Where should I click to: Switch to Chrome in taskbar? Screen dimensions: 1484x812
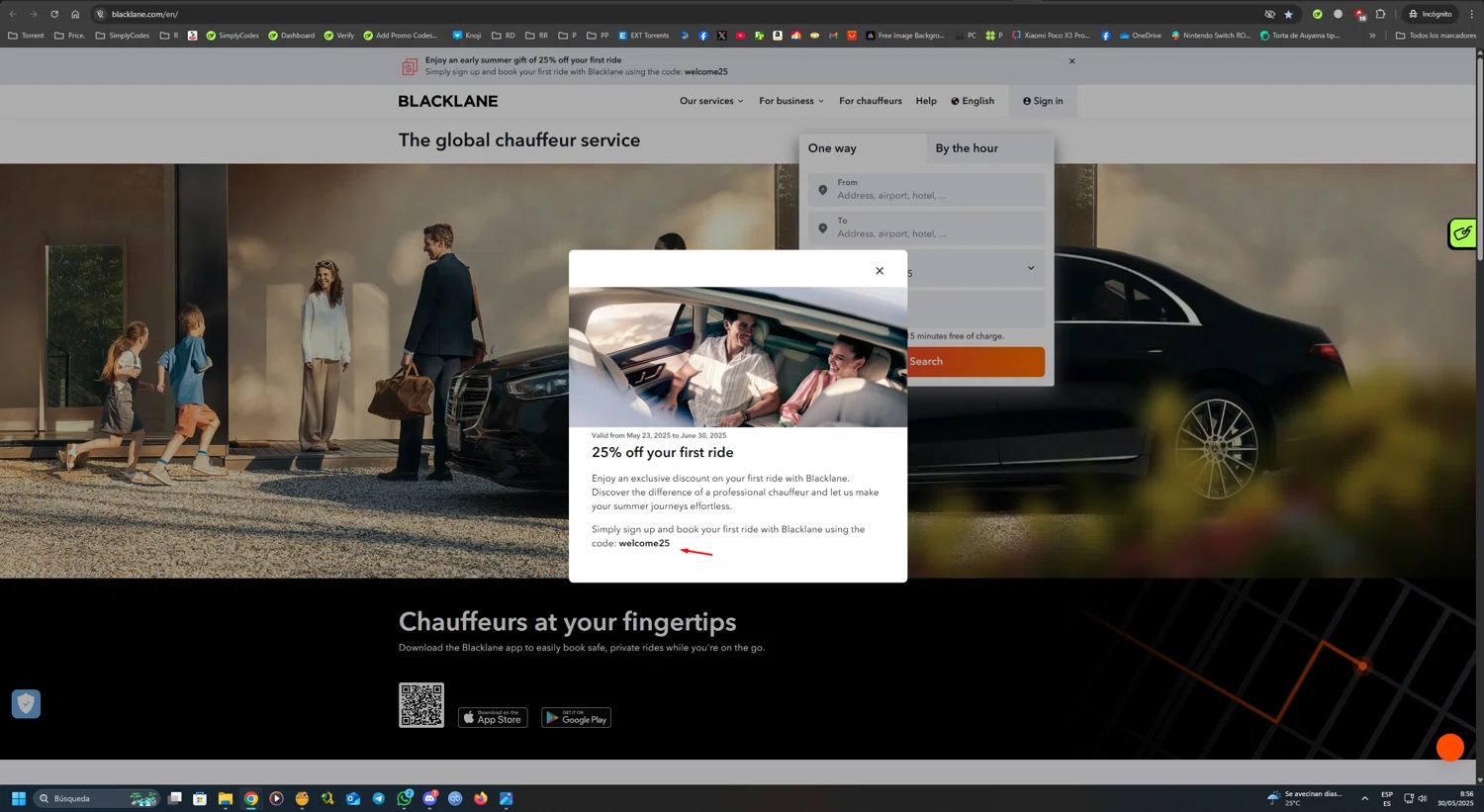(x=251, y=798)
